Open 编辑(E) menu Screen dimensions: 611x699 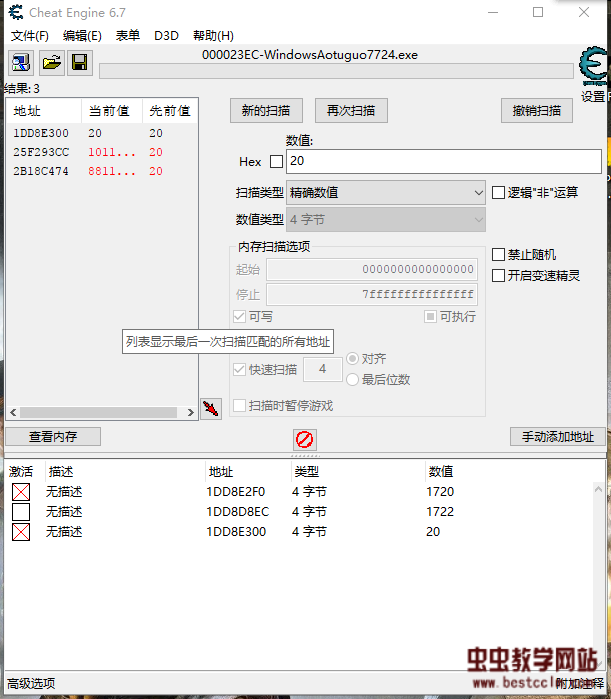coord(82,36)
